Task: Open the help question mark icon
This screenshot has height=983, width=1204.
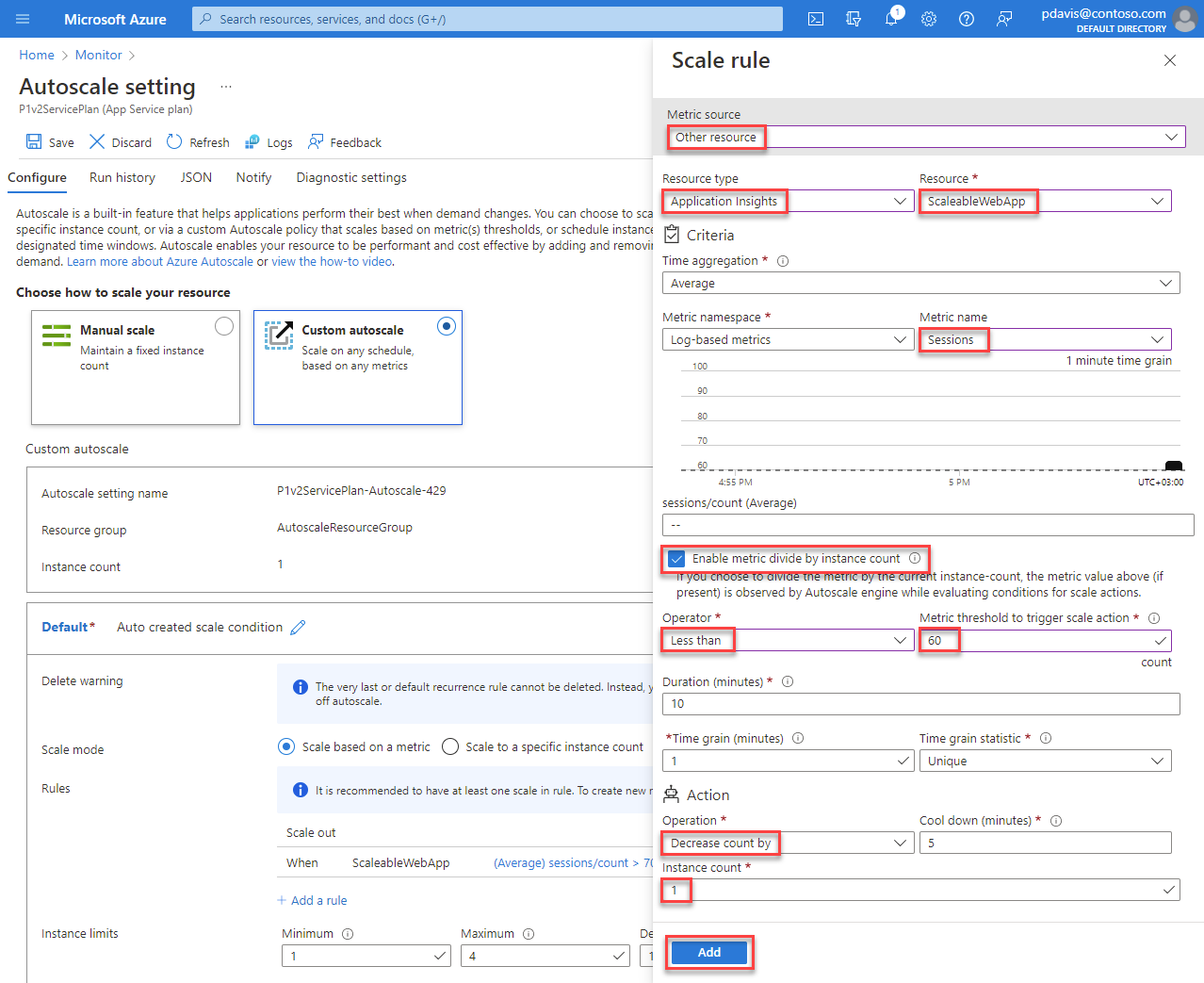Action: (x=967, y=19)
